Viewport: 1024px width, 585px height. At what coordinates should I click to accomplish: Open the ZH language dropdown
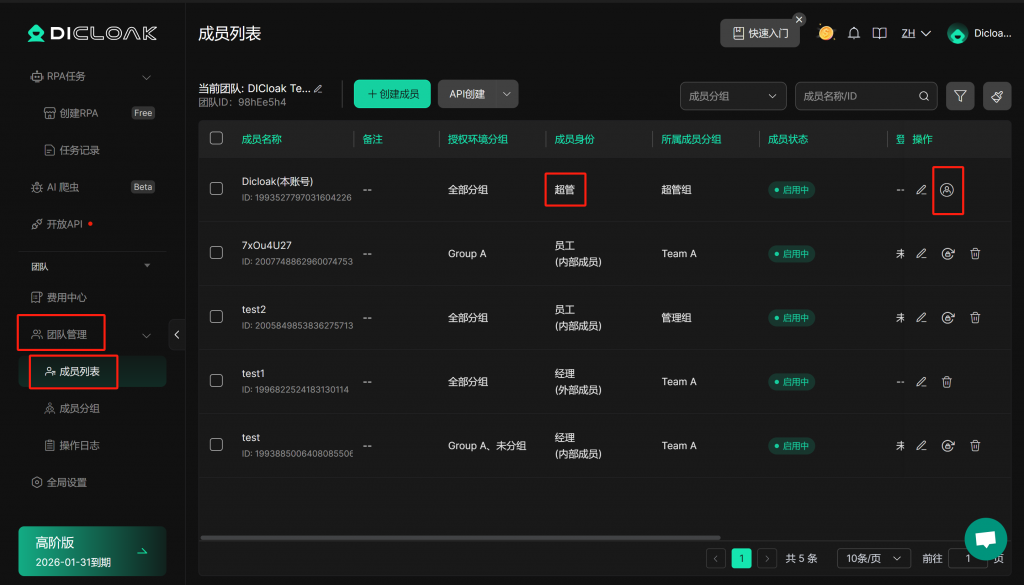[x=915, y=33]
